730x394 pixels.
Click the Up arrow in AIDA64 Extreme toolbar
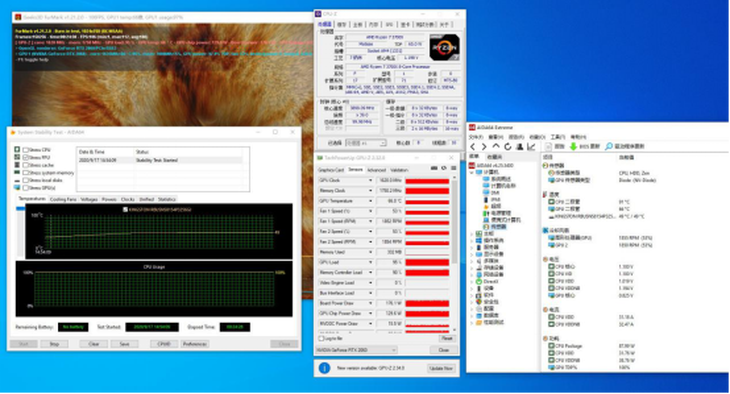pos(496,147)
